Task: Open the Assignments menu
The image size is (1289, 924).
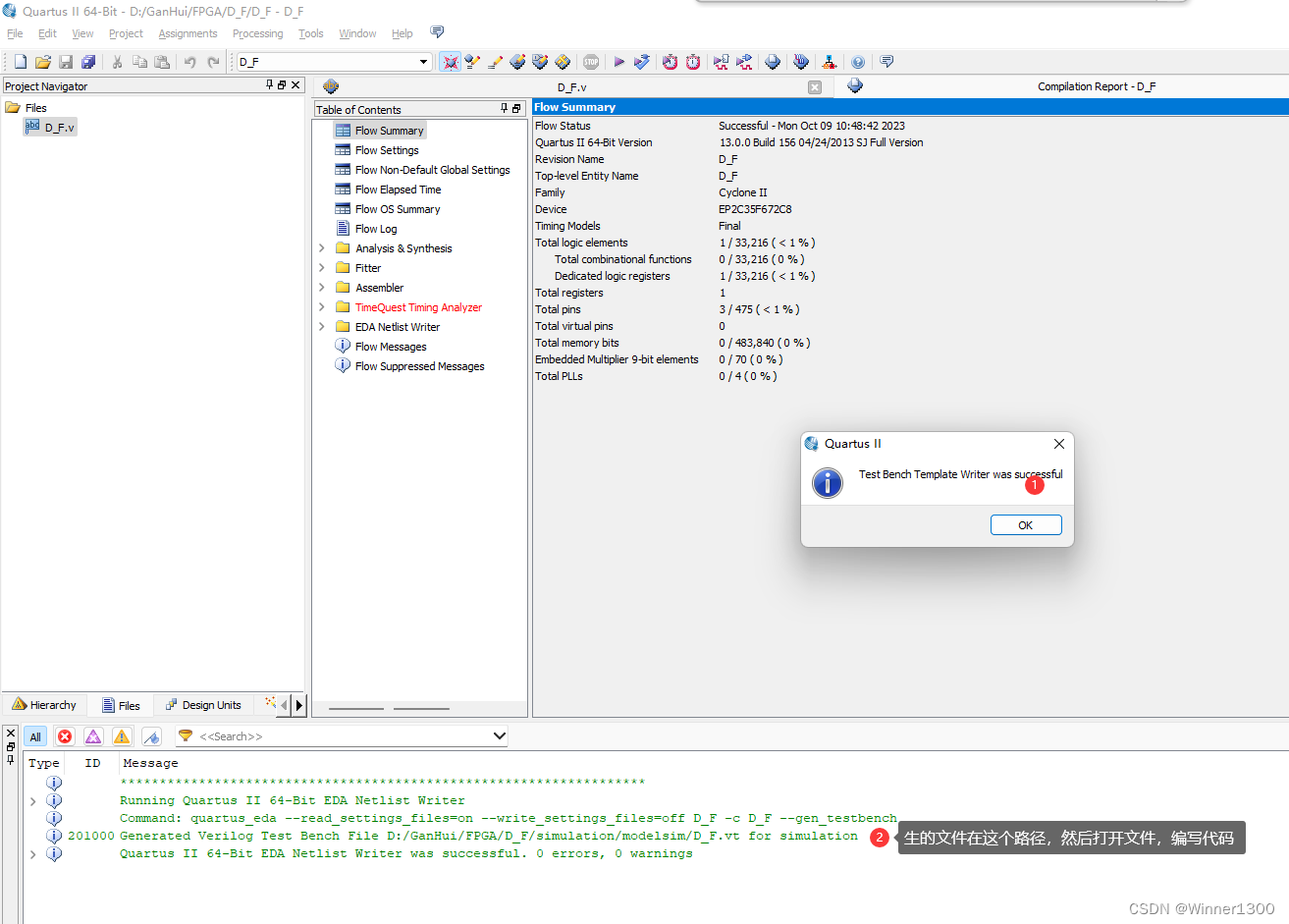Action: click(x=188, y=33)
